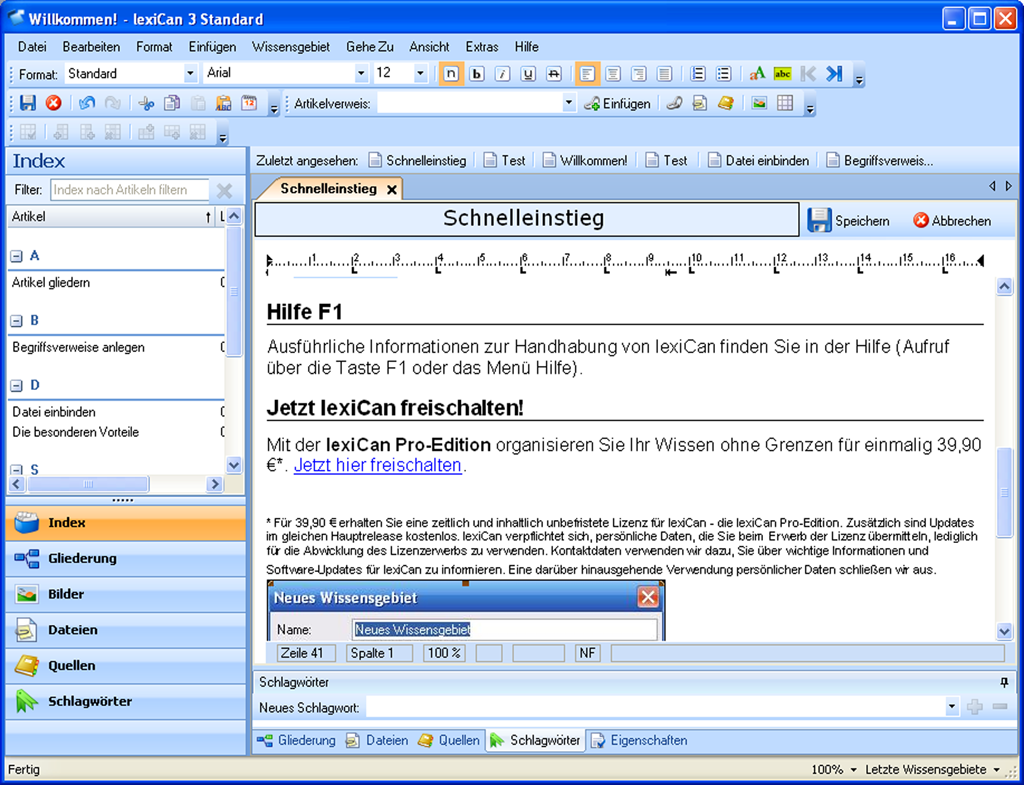This screenshot has width=1024, height=785.
Task: Undo the last action
Action: [87, 103]
